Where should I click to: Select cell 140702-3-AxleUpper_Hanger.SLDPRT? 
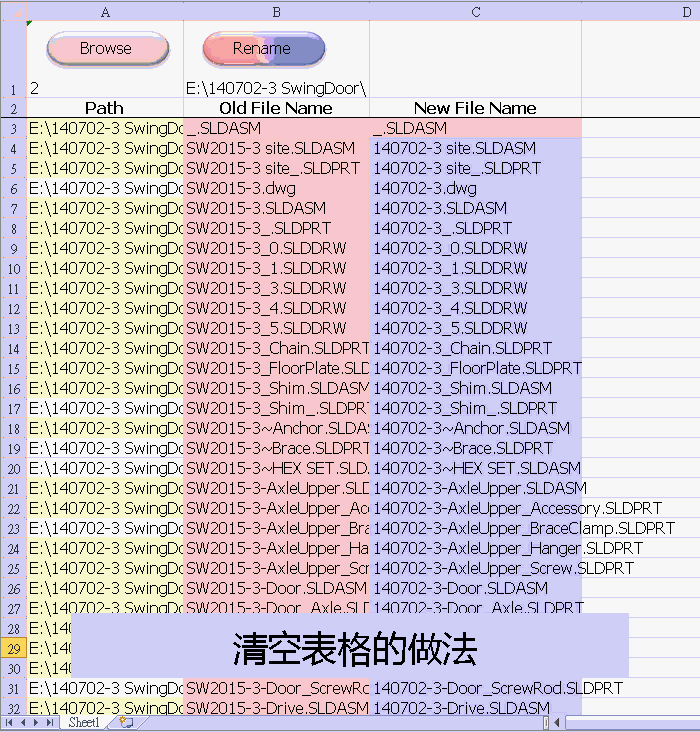475,549
